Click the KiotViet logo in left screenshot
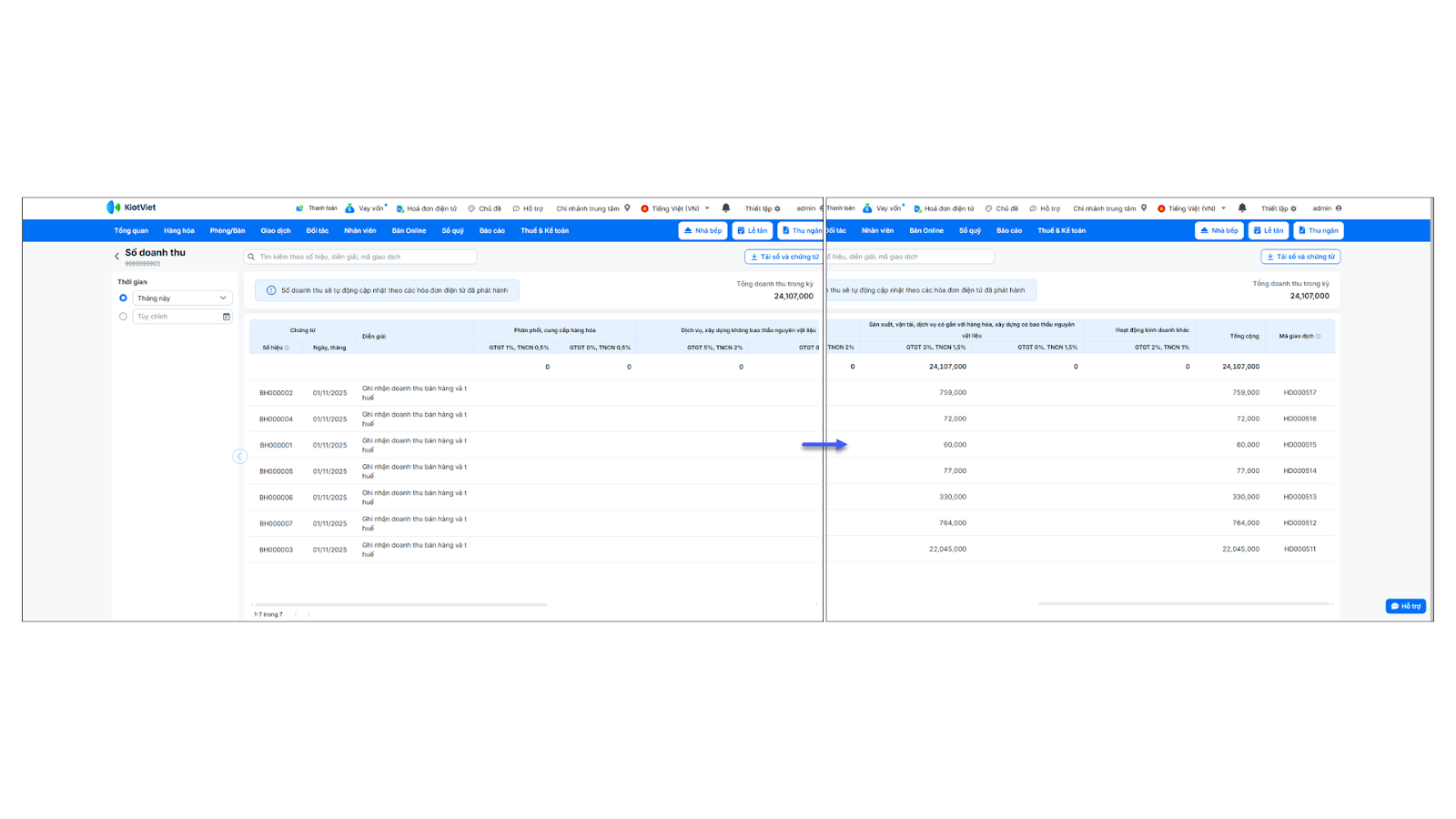 (131, 207)
